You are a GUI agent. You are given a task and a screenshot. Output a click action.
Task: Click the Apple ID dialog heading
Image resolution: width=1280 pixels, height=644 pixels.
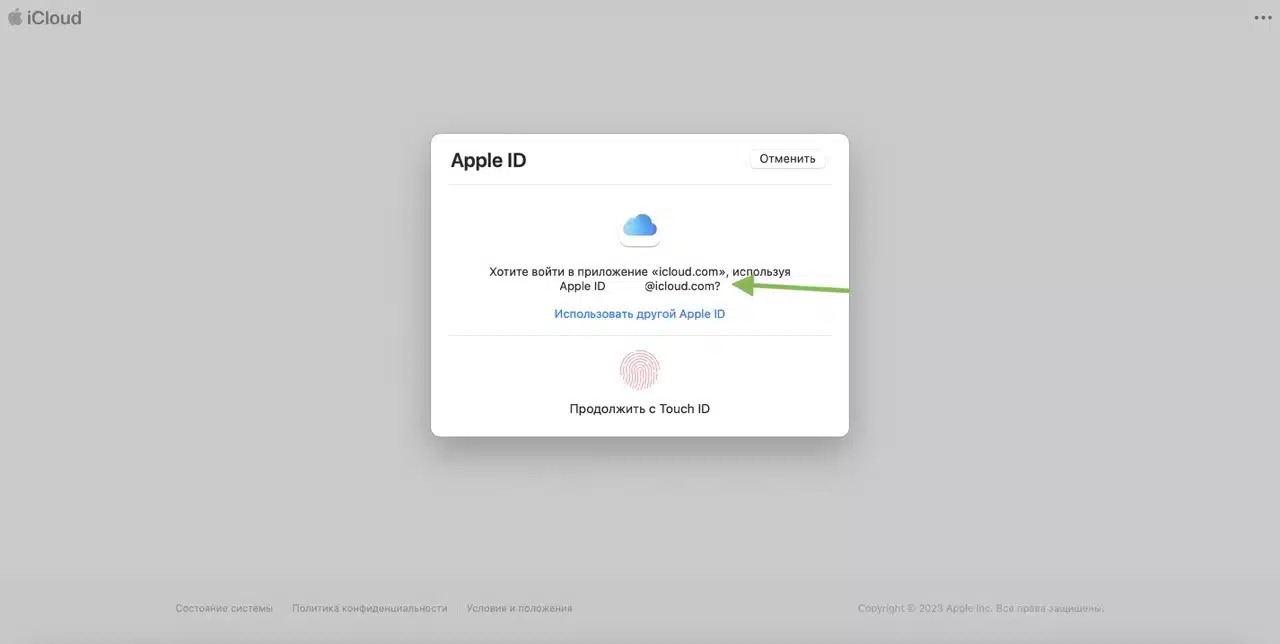tap(488, 160)
